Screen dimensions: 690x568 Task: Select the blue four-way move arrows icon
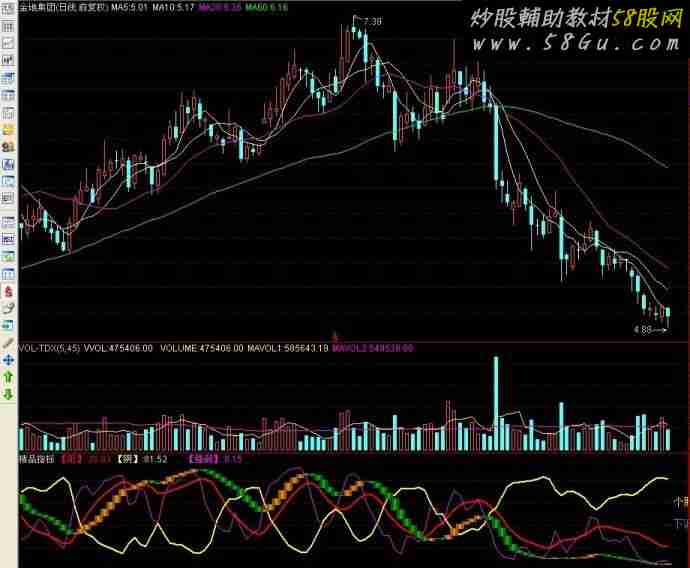(x=8, y=360)
